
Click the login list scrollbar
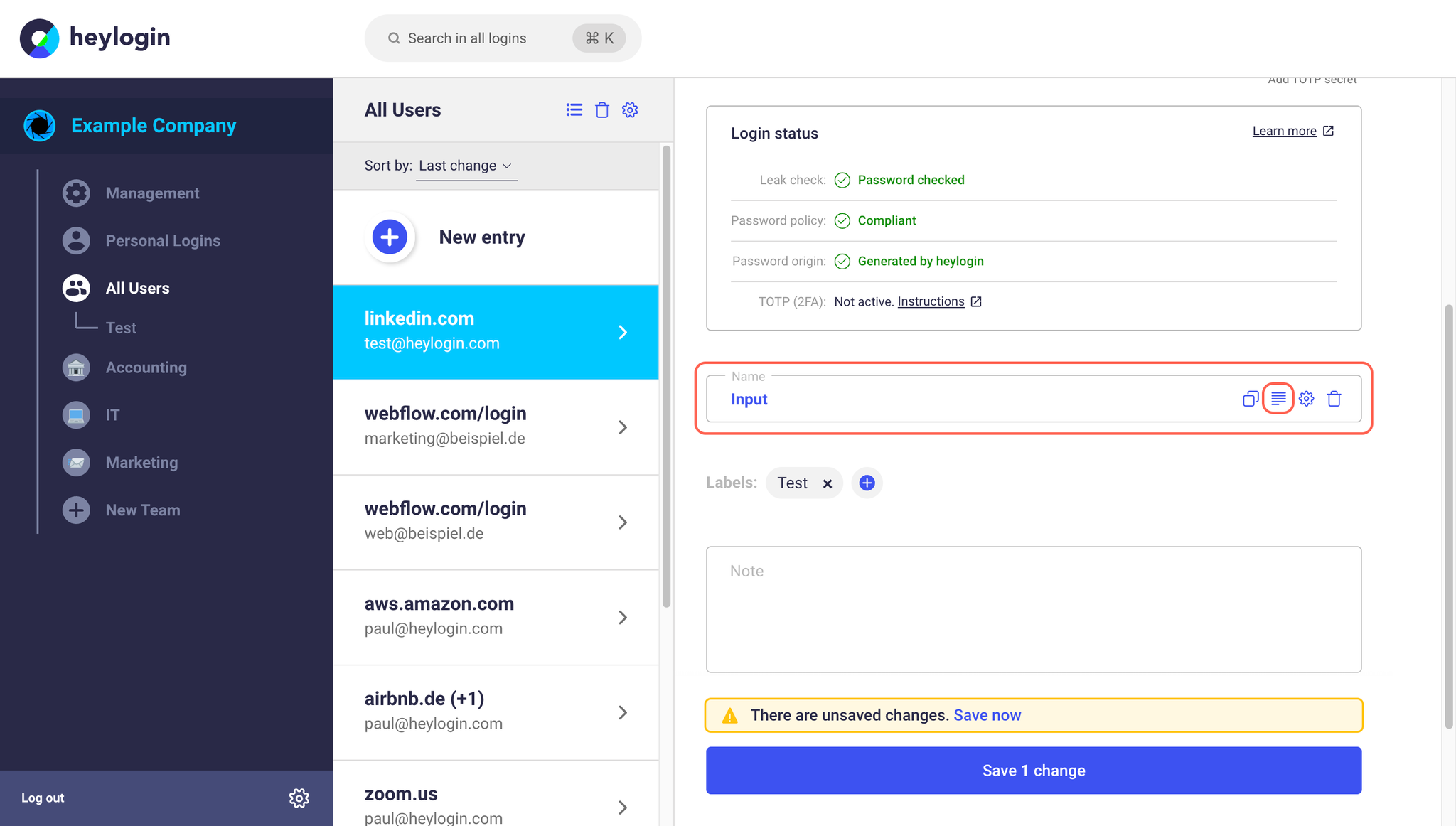point(666,377)
